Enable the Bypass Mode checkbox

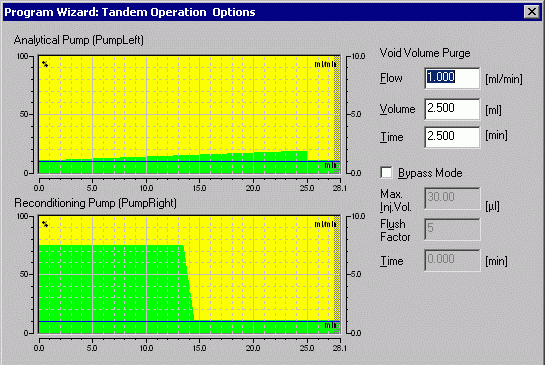tap(386, 172)
